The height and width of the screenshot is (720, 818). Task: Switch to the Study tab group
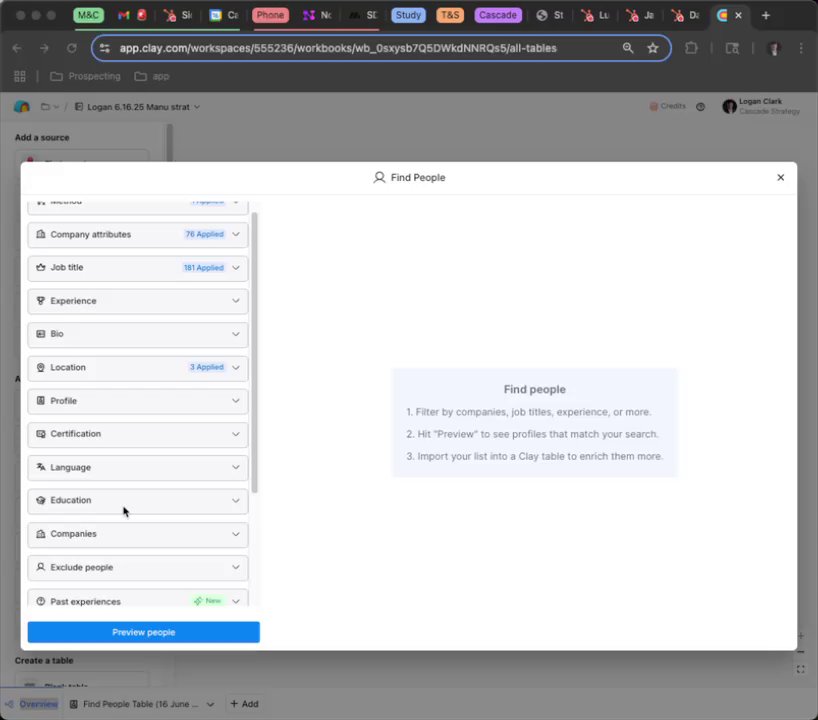pos(408,15)
